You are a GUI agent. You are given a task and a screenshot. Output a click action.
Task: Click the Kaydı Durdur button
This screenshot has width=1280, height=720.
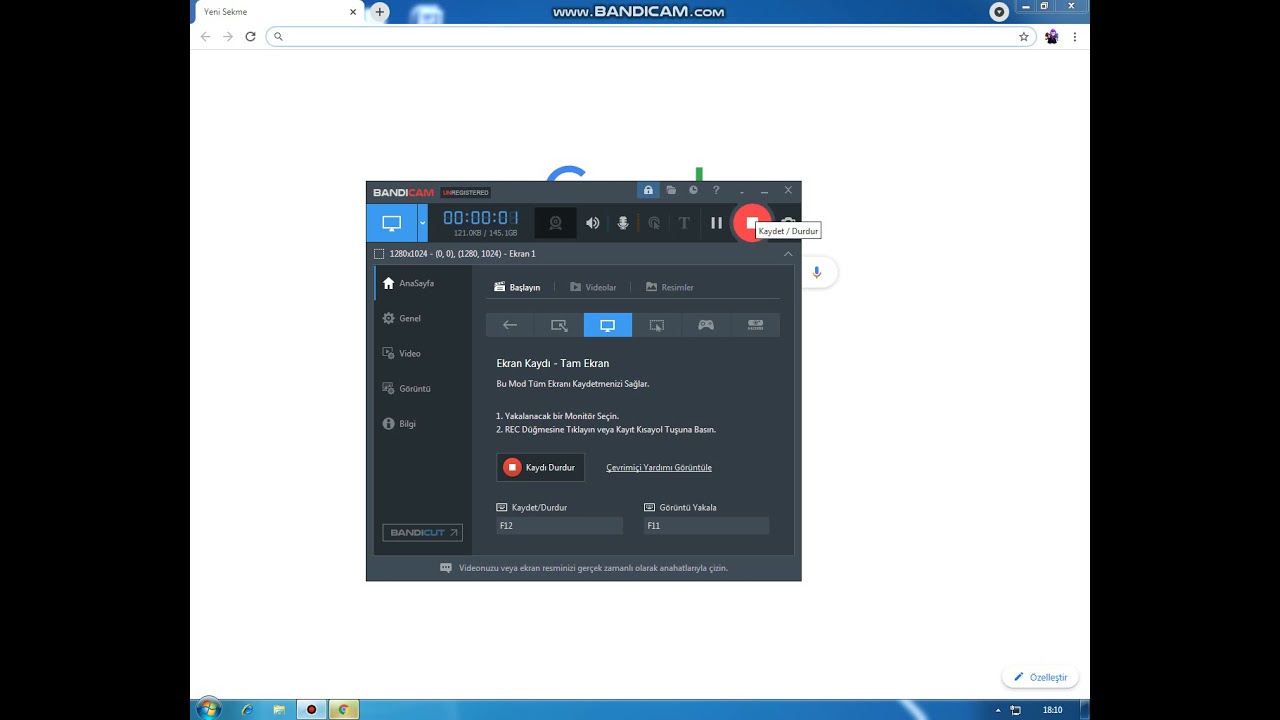click(540, 467)
